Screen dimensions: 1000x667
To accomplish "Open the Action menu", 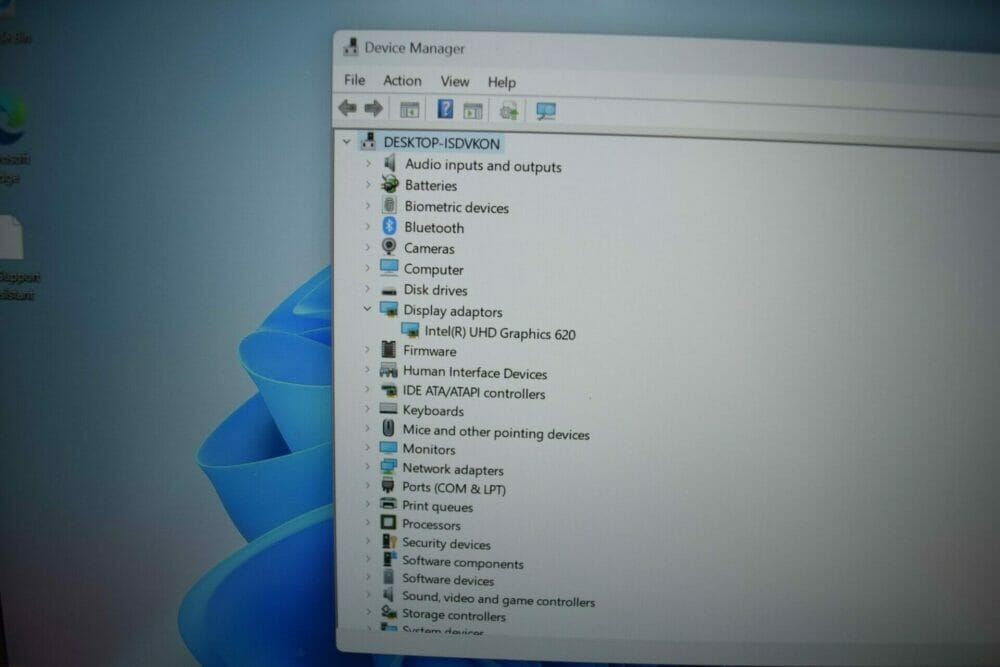I will (x=402, y=80).
